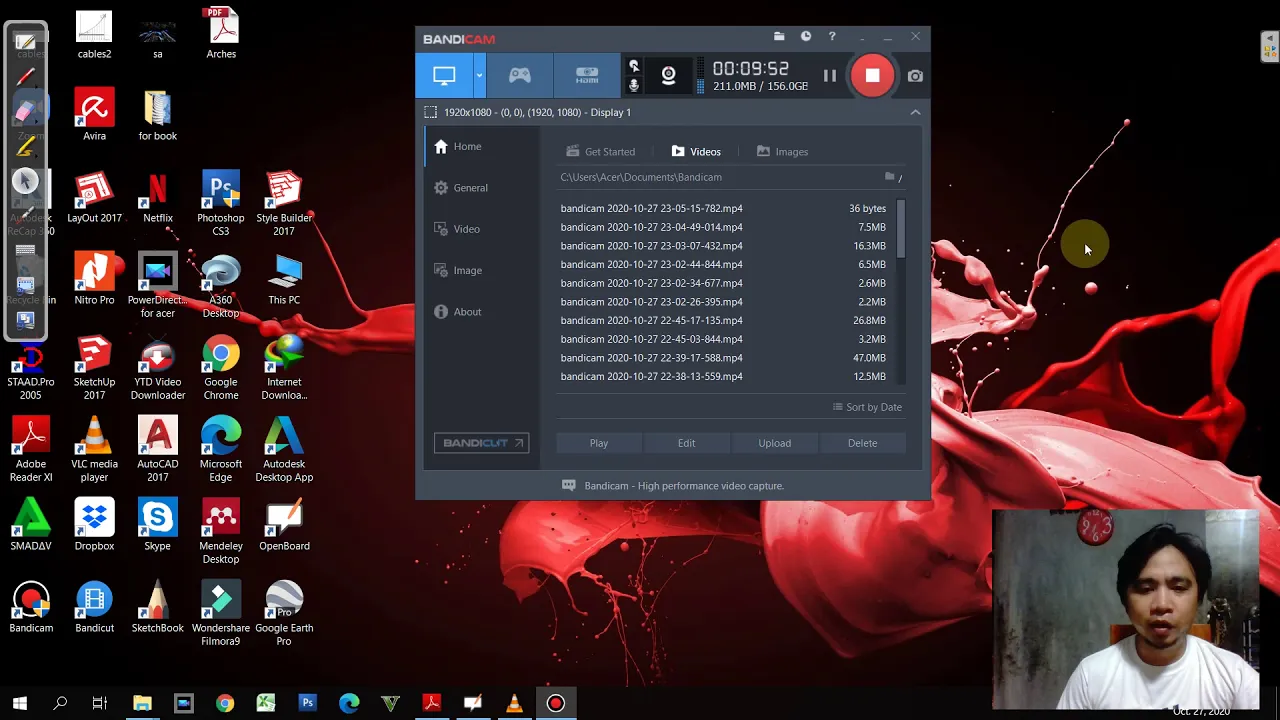This screenshot has width=1280, height=720.
Task: Select highlighter tool in drawing toolbar
Action: (26, 147)
